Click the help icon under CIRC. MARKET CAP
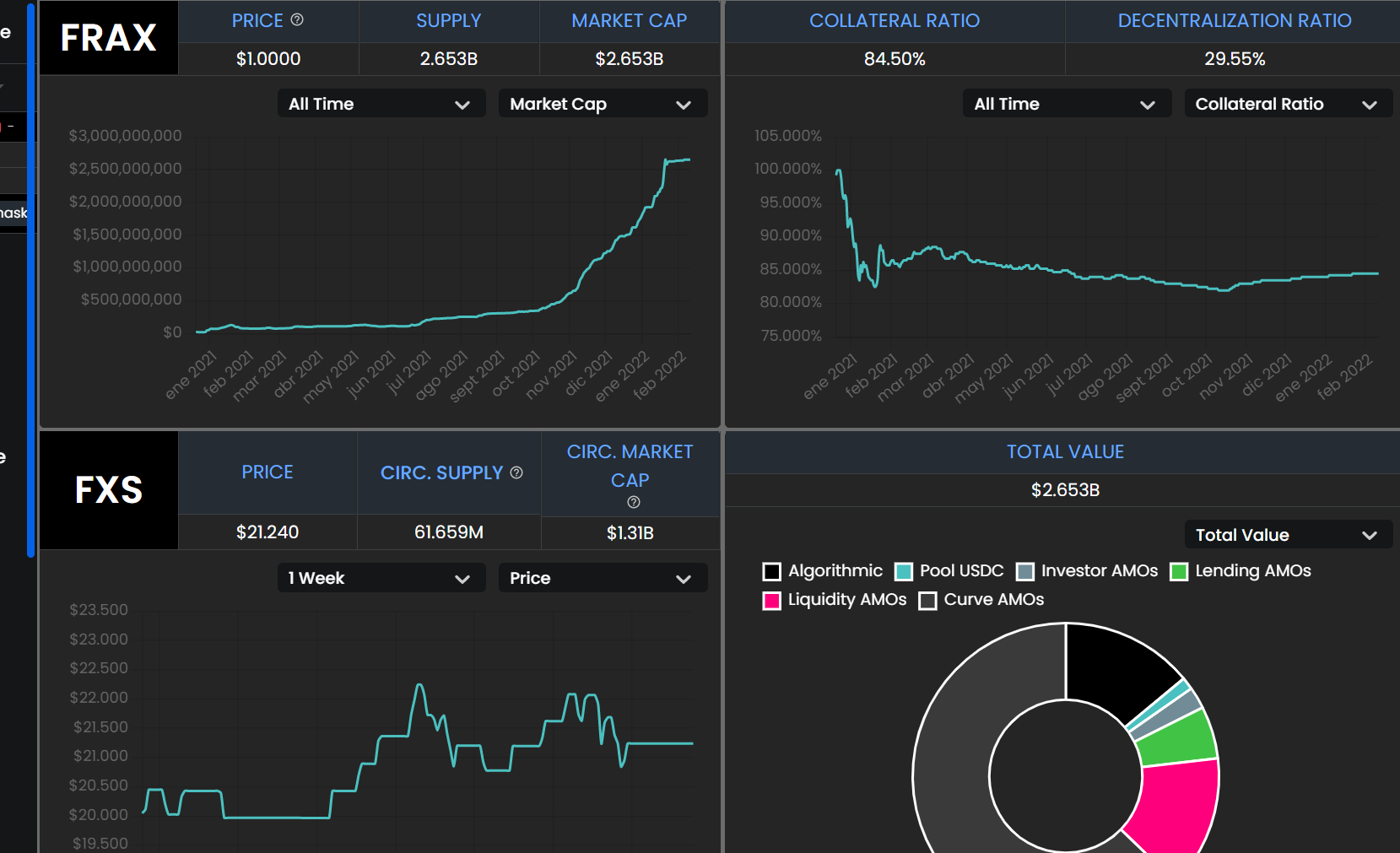1400x853 pixels. [634, 502]
